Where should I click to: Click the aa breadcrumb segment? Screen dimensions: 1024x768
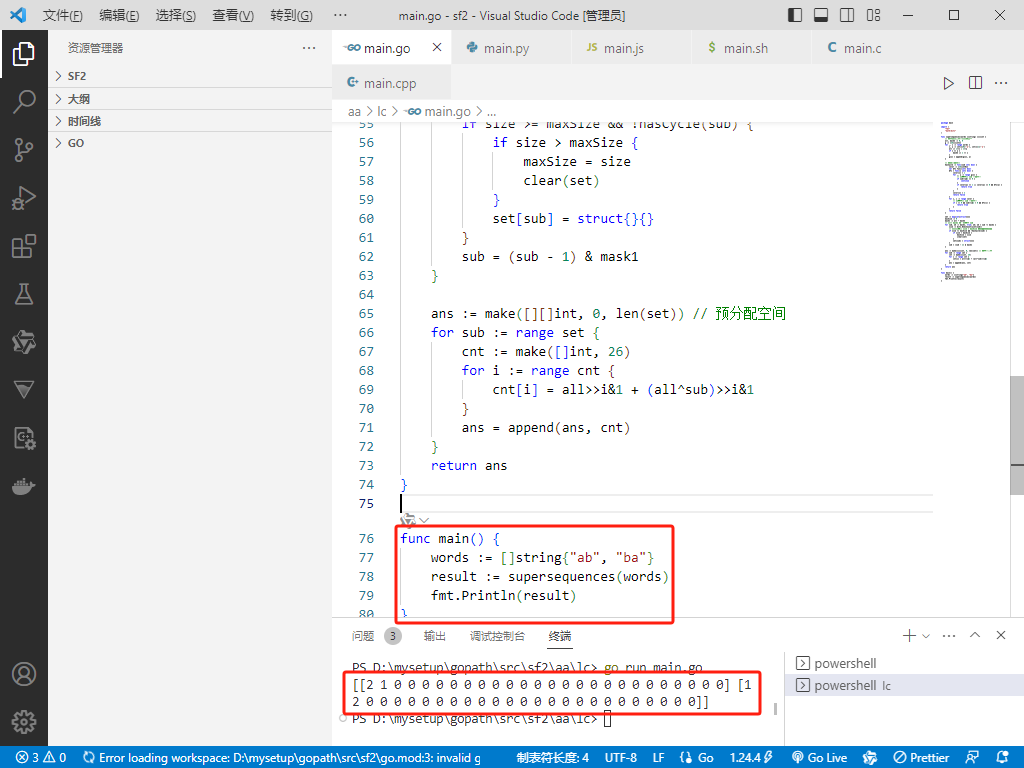click(354, 112)
